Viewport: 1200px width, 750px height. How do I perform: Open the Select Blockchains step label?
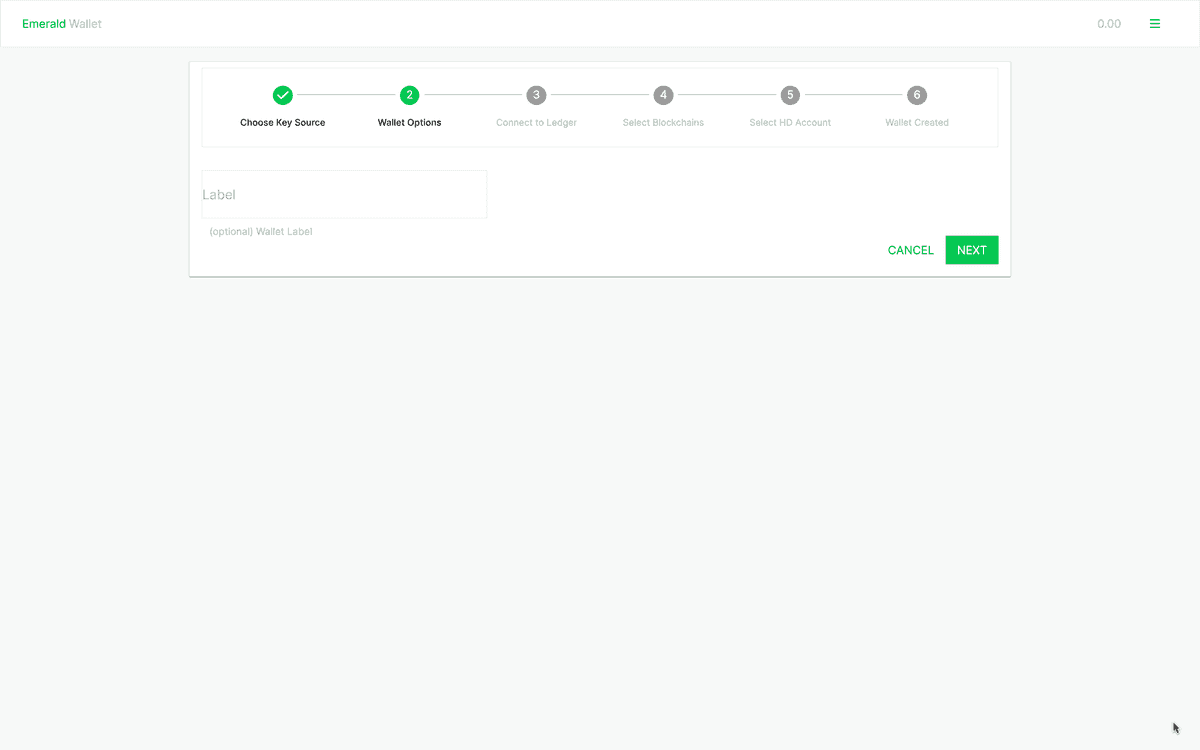663,123
